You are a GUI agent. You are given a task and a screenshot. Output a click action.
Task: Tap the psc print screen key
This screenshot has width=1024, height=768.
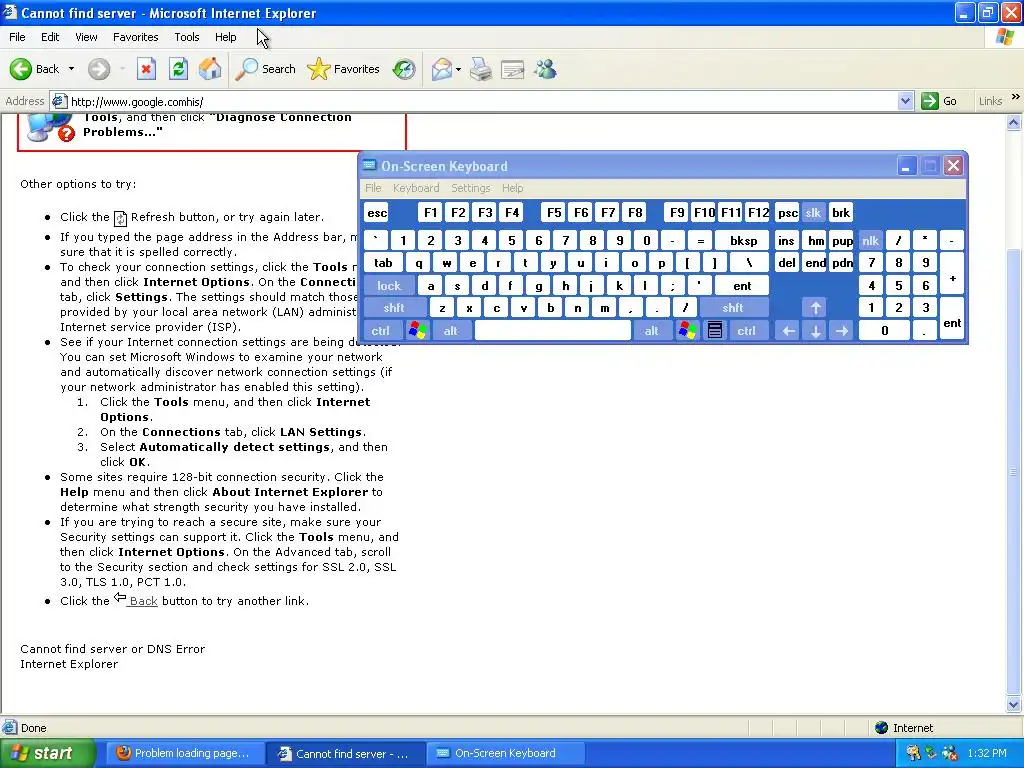(x=788, y=213)
